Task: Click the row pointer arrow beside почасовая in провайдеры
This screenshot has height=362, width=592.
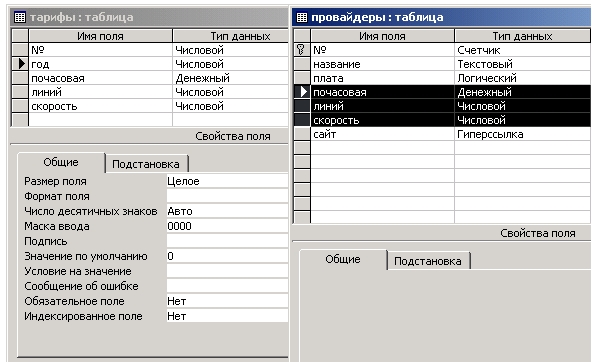Action: click(x=304, y=92)
